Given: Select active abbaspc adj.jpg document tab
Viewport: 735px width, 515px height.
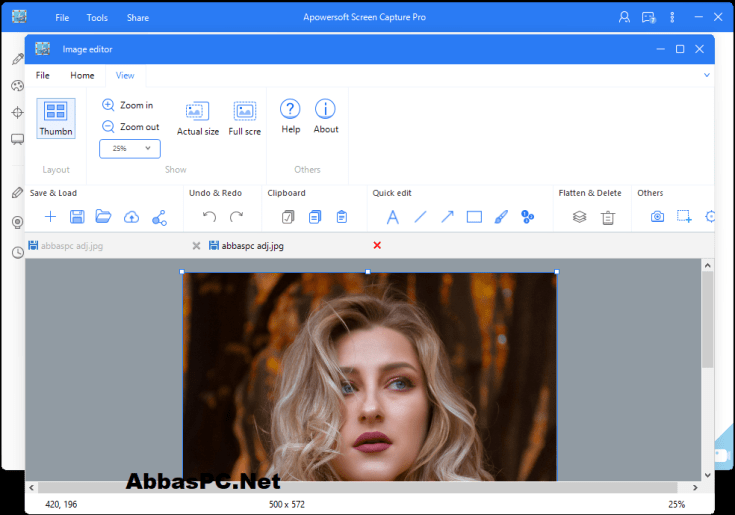Looking at the screenshot, I should tap(252, 246).
